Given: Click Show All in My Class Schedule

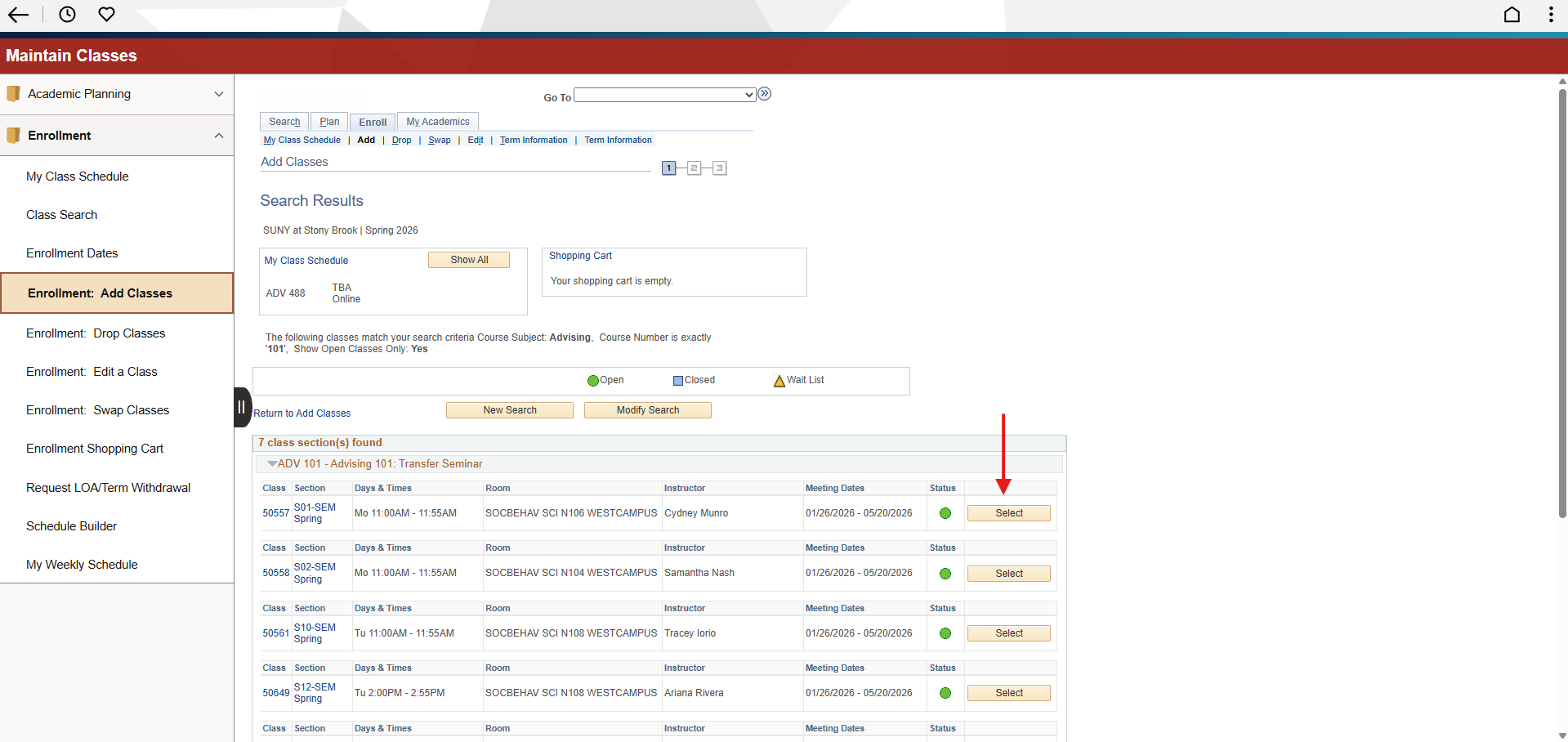Looking at the screenshot, I should pos(469,260).
